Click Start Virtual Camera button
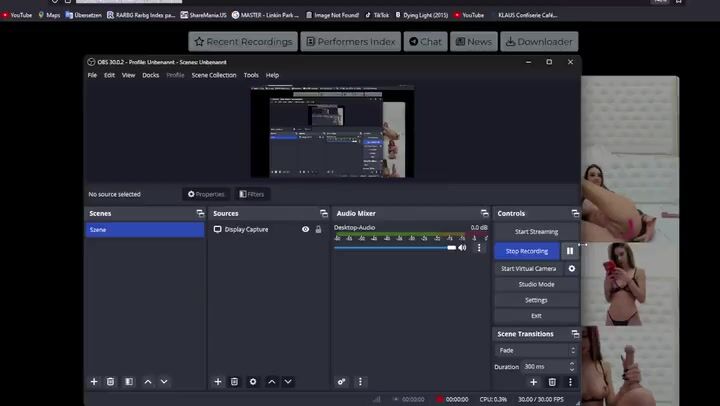The width and height of the screenshot is (720, 406). [529, 269]
